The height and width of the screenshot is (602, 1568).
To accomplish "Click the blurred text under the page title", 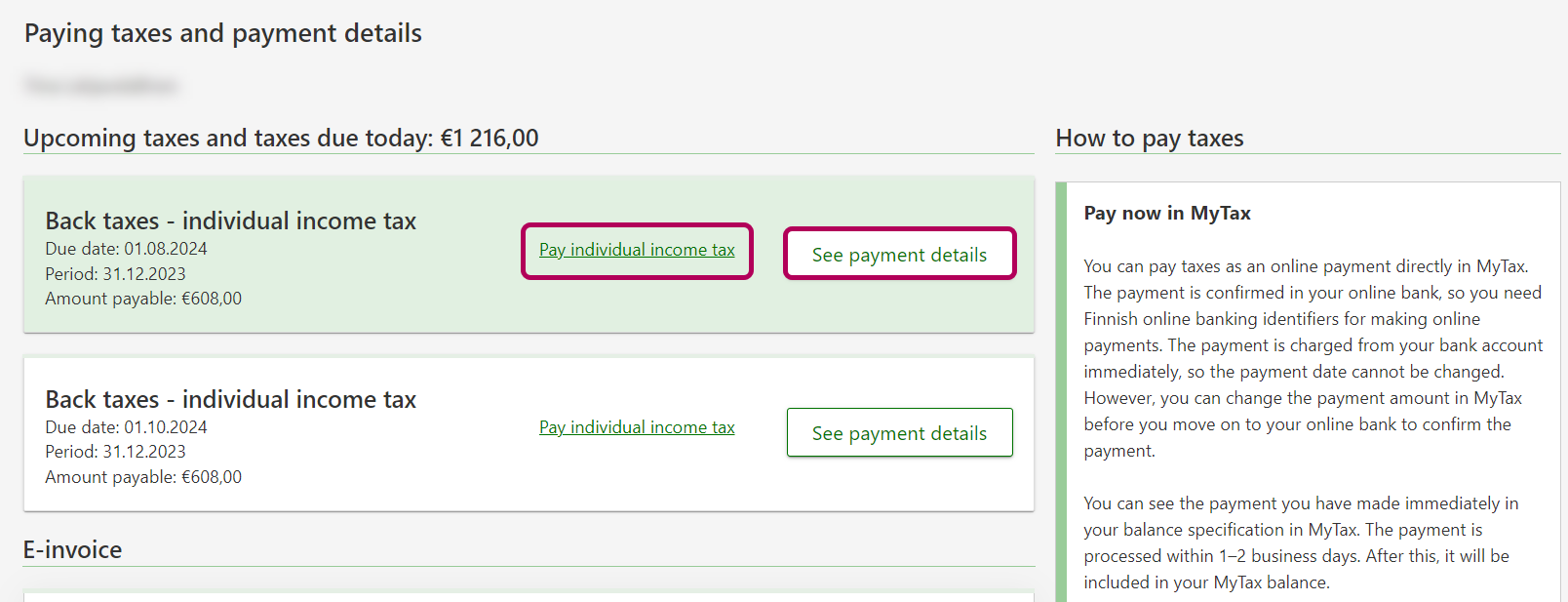I will (100, 86).
